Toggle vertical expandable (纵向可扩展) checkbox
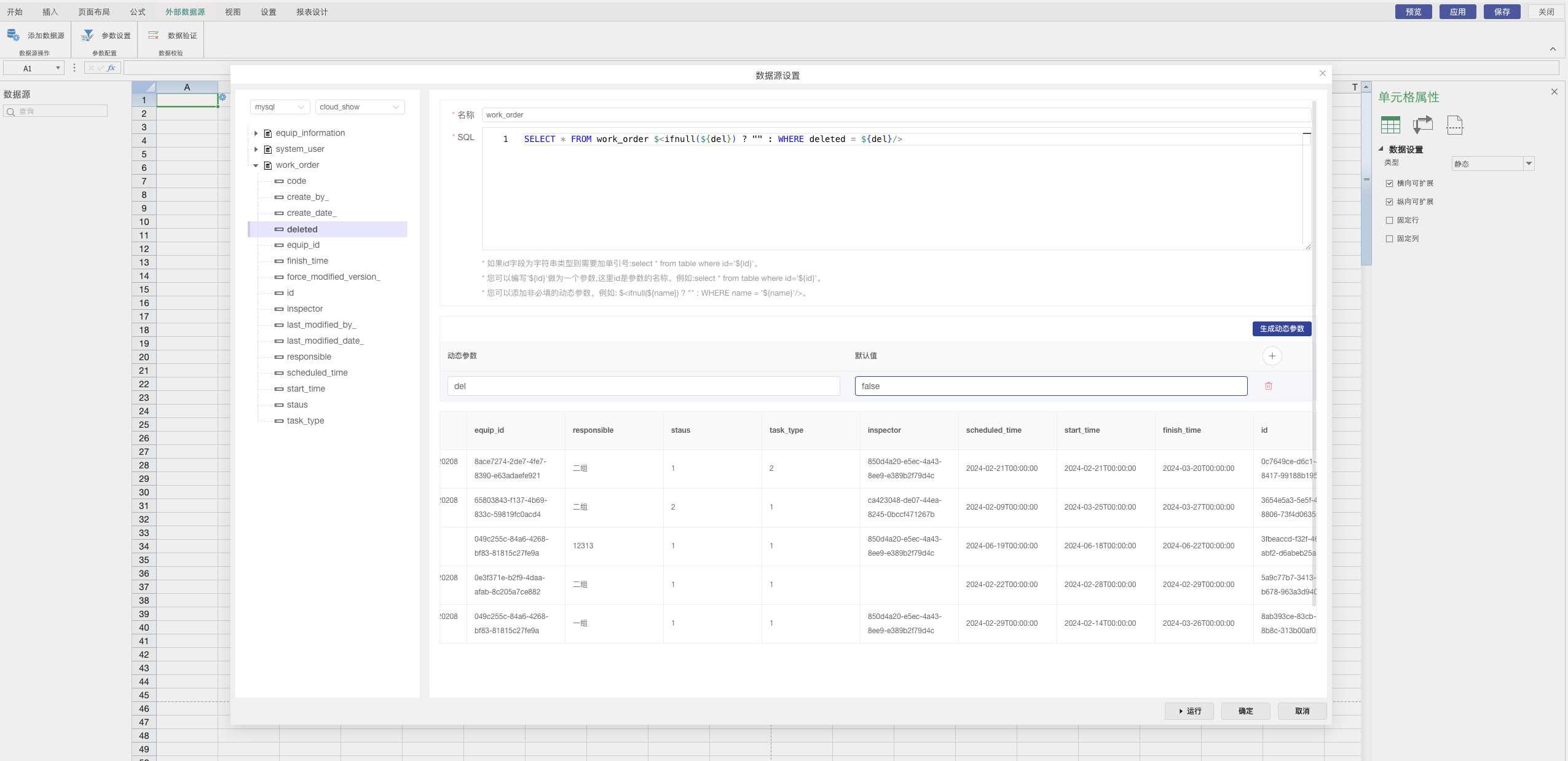Screen dimensions: 1568x761 (1389, 202)
